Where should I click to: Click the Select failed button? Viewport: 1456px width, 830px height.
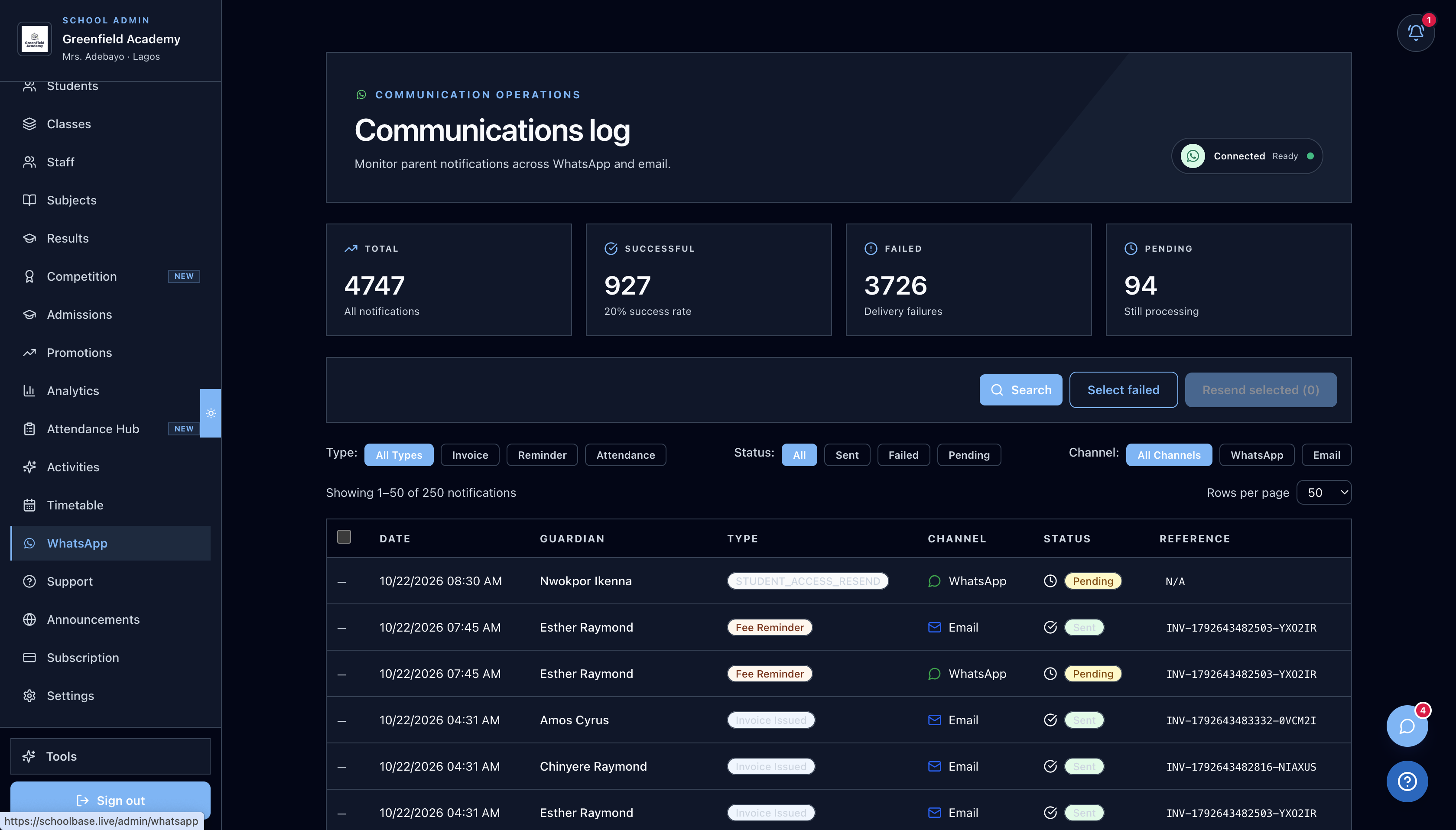coord(1123,390)
